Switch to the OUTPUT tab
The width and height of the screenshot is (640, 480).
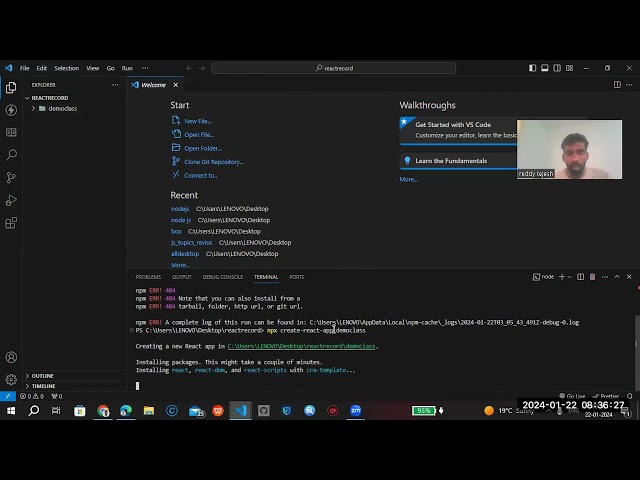click(x=182, y=277)
